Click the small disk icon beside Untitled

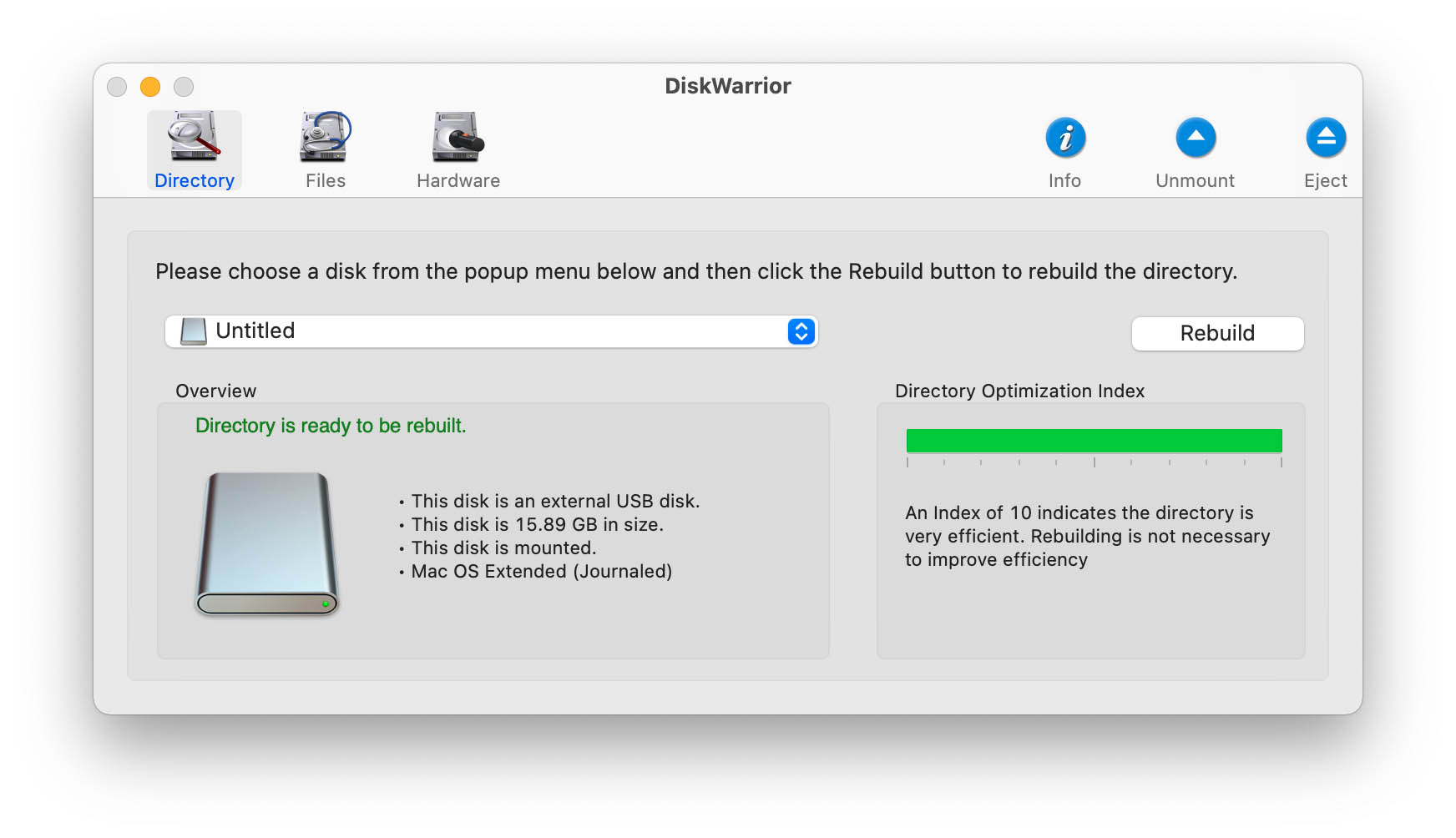pos(193,331)
